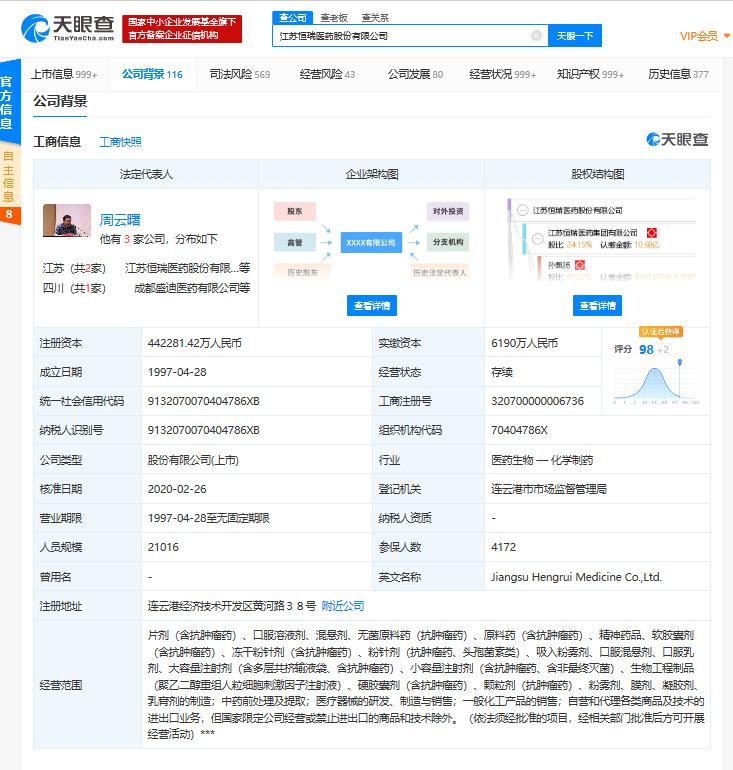
Task: Select the 官方信息 side tab
Action: pos(9,102)
